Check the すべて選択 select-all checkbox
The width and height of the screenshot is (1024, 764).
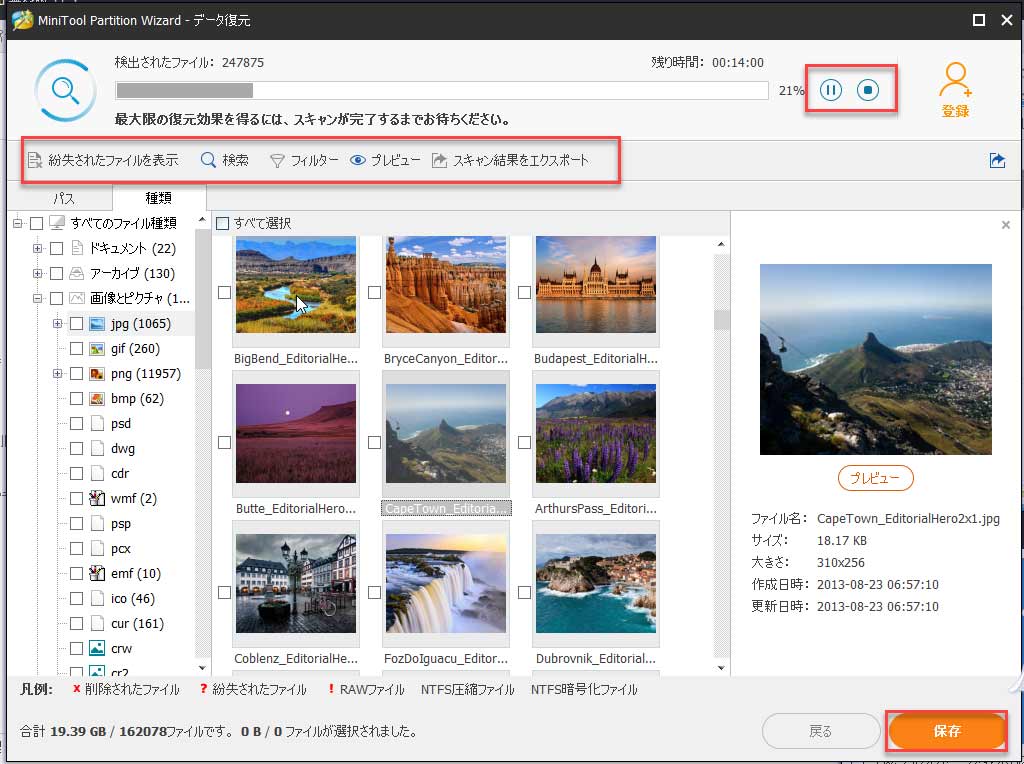point(220,223)
